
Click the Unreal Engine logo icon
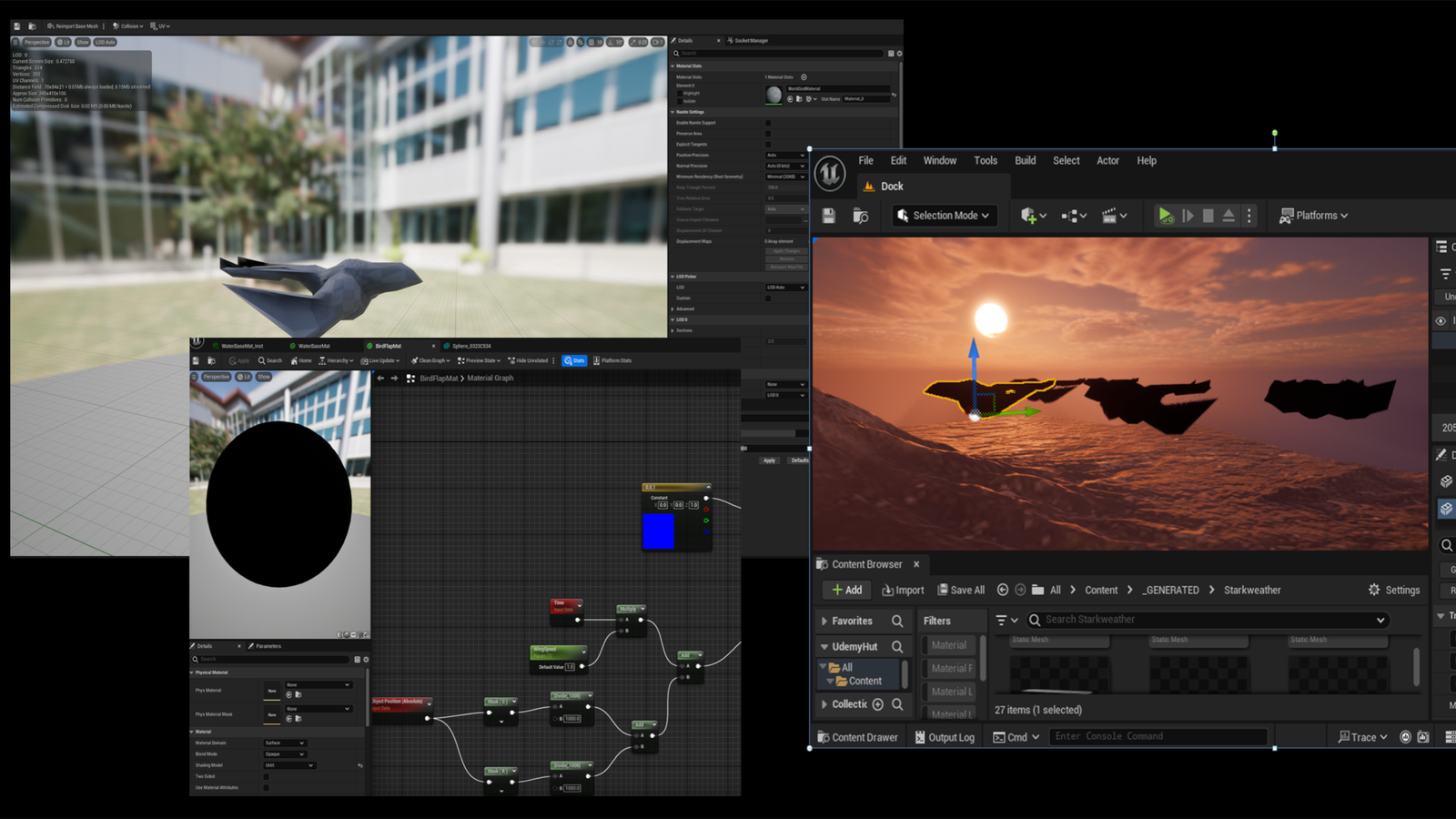[x=830, y=174]
